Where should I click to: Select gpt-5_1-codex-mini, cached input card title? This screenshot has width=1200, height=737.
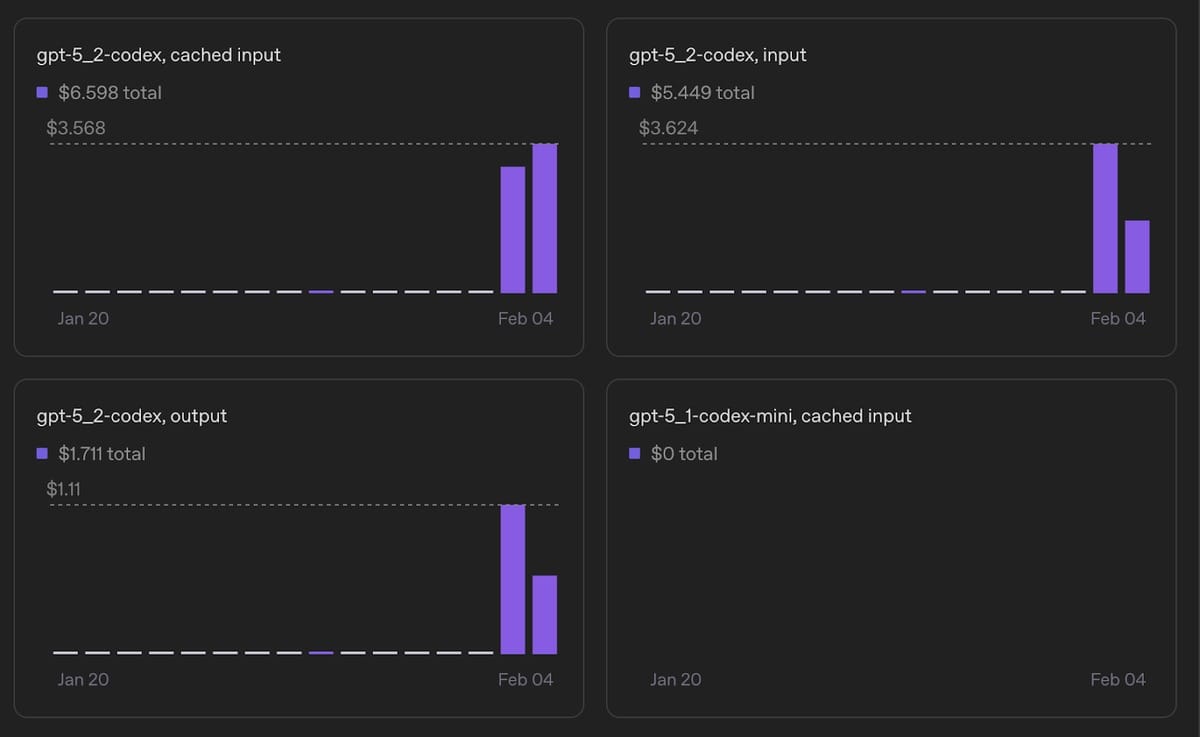tap(770, 416)
